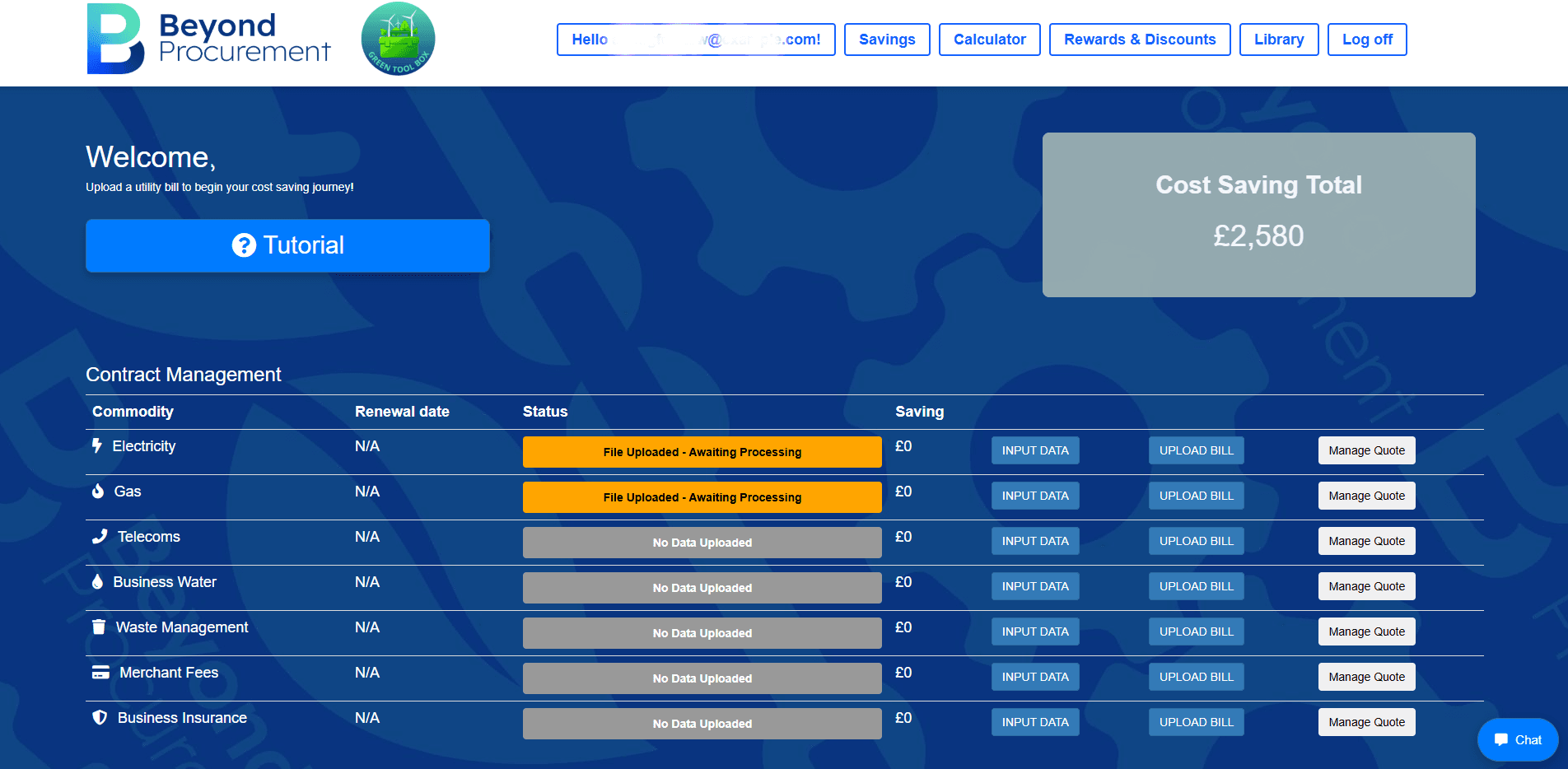Click the Business Insurance shield icon

(x=98, y=717)
